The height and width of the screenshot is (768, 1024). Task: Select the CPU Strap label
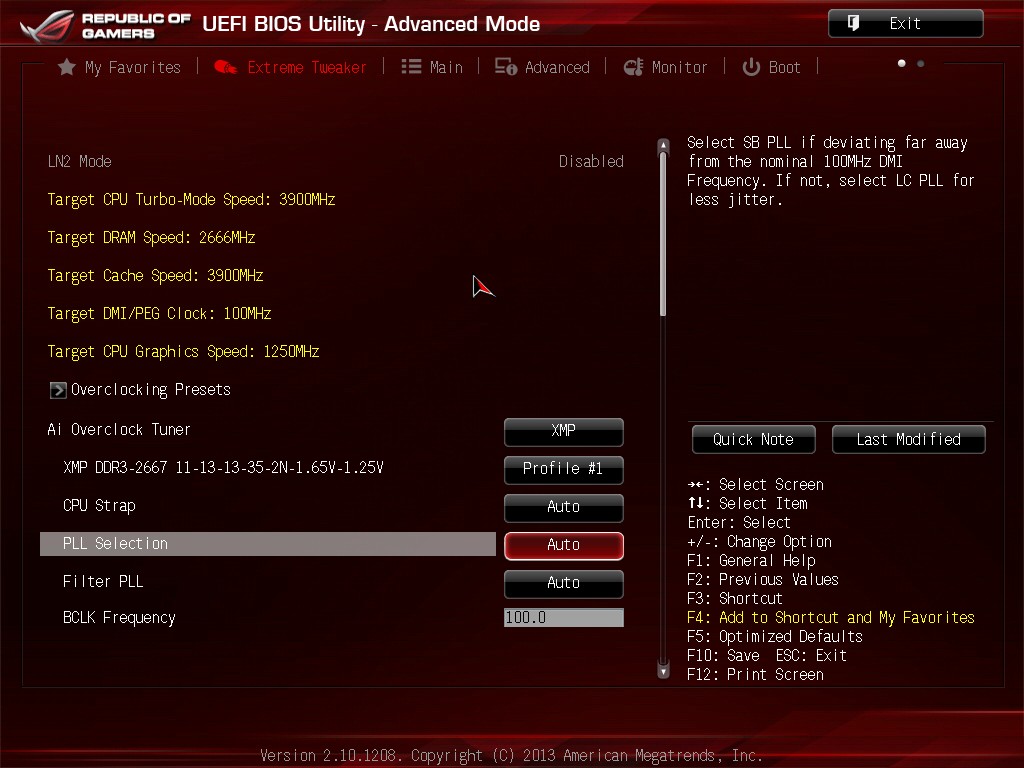[x=99, y=506]
